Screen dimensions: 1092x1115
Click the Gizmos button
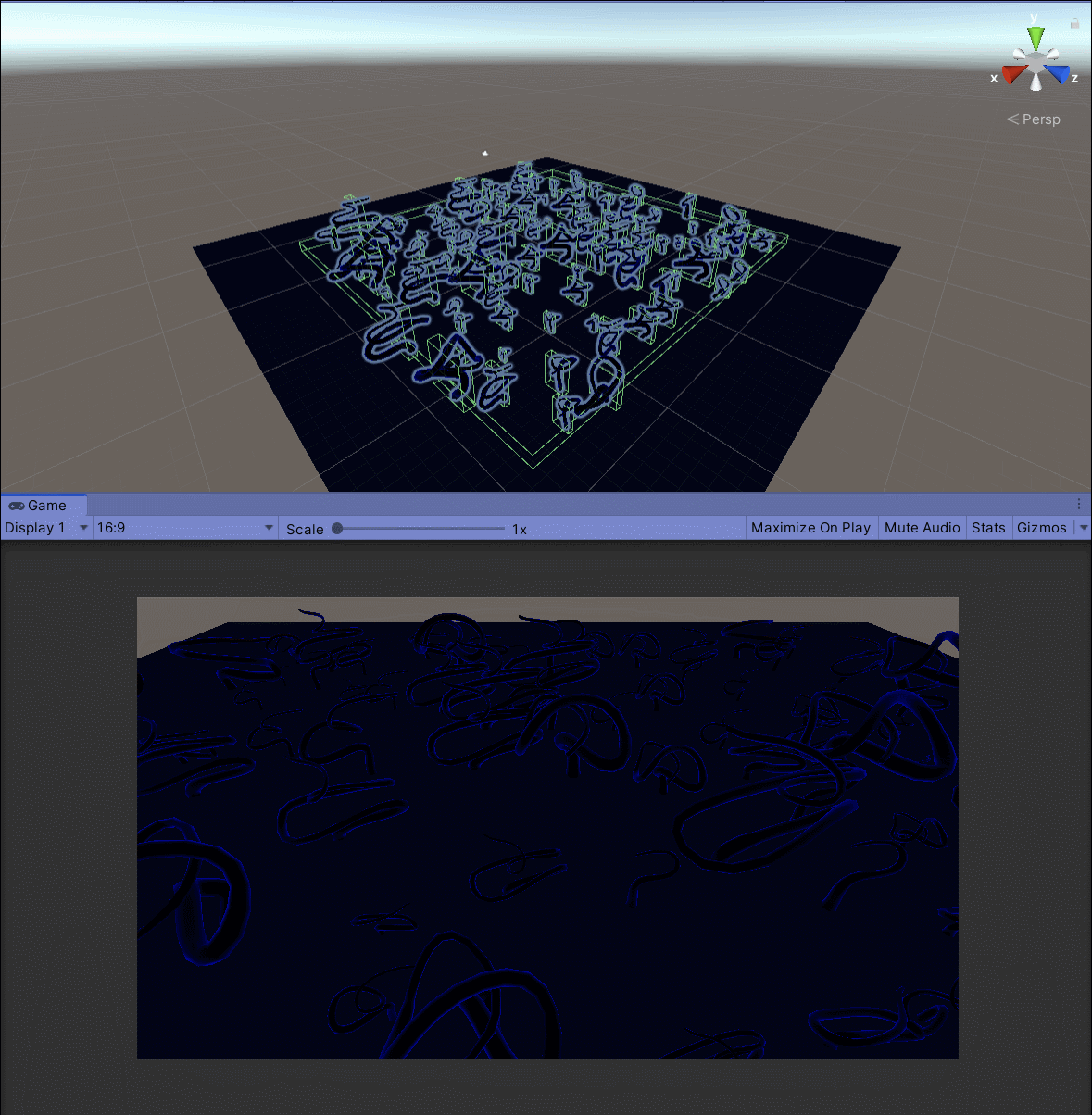click(1042, 528)
